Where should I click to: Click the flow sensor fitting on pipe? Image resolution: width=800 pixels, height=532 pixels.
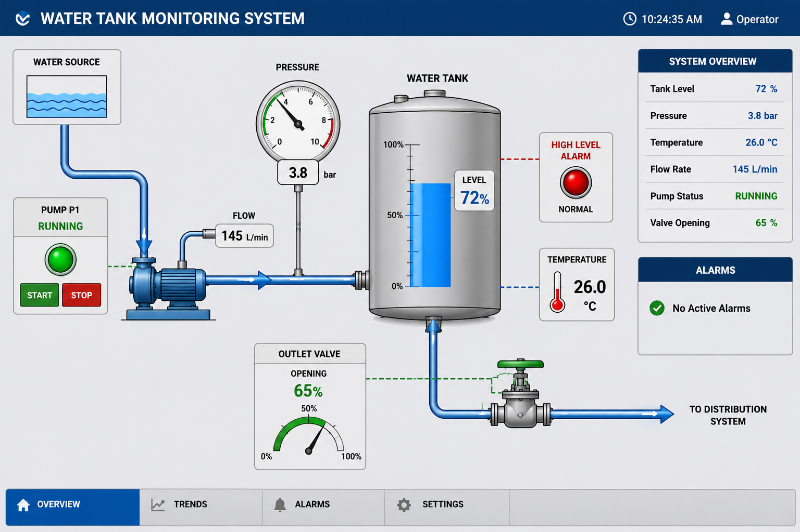pyautogui.click(x=209, y=234)
